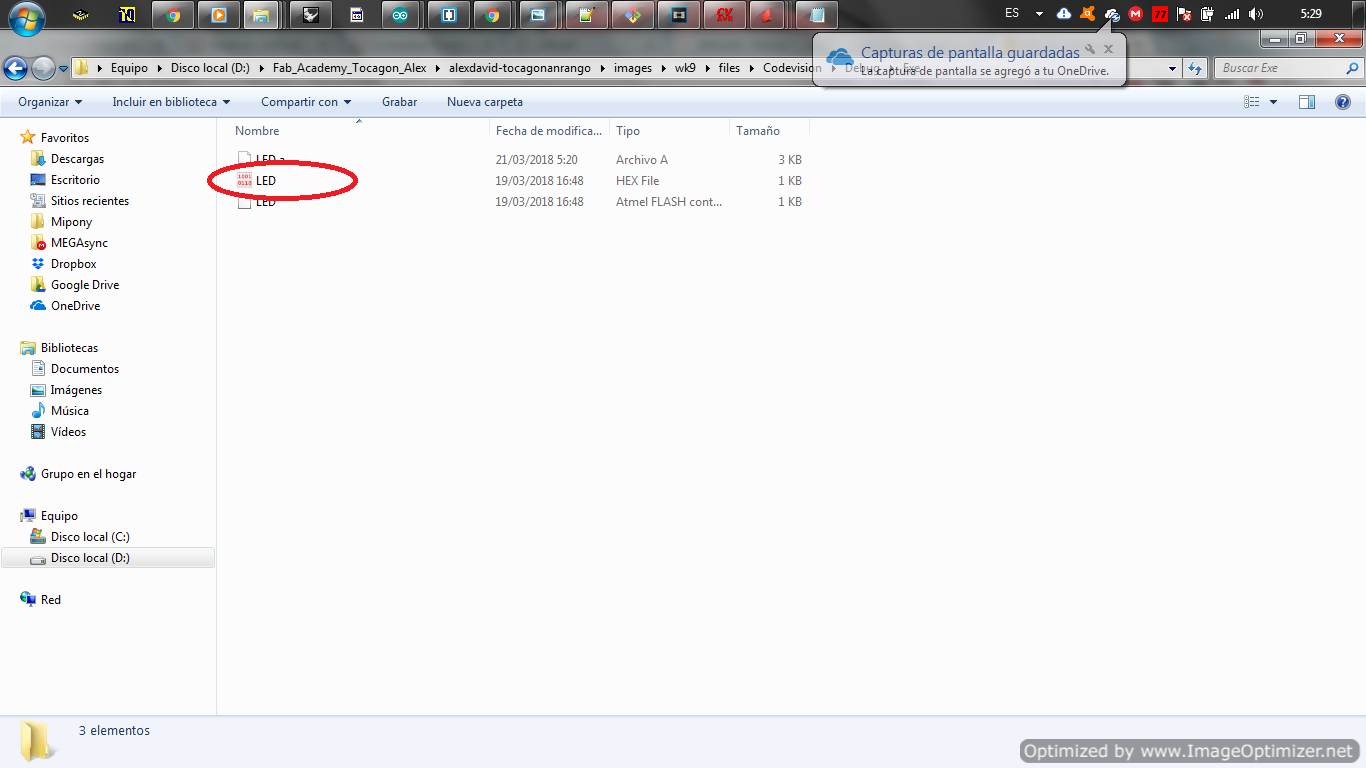Open first Chrome icon in taskbar

point(173,15)
